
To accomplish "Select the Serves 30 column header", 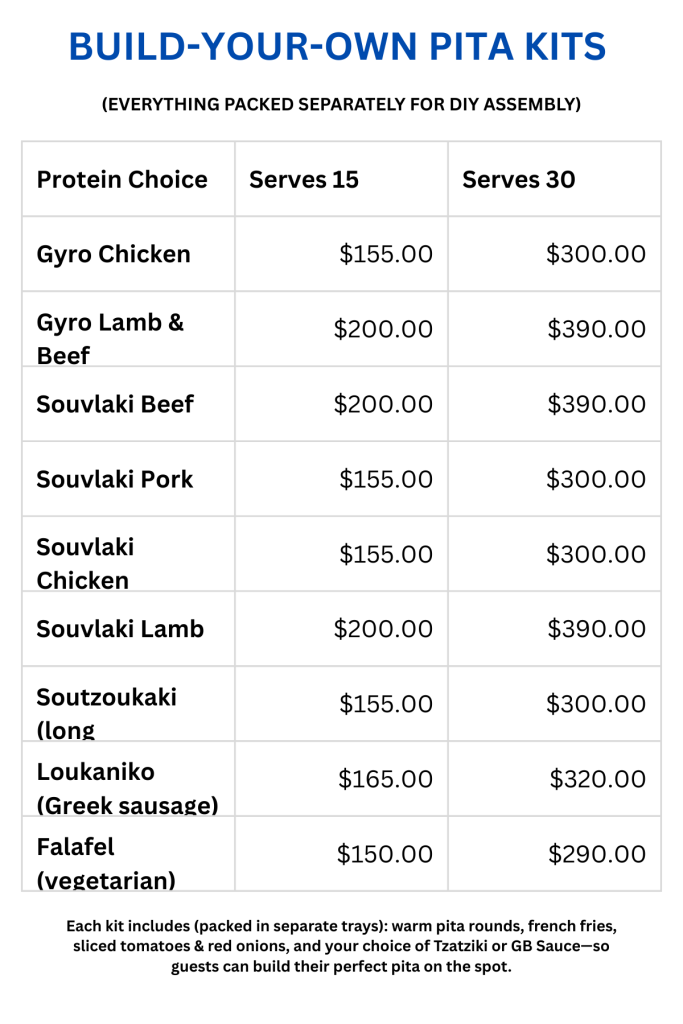I will tap(518, 180).
